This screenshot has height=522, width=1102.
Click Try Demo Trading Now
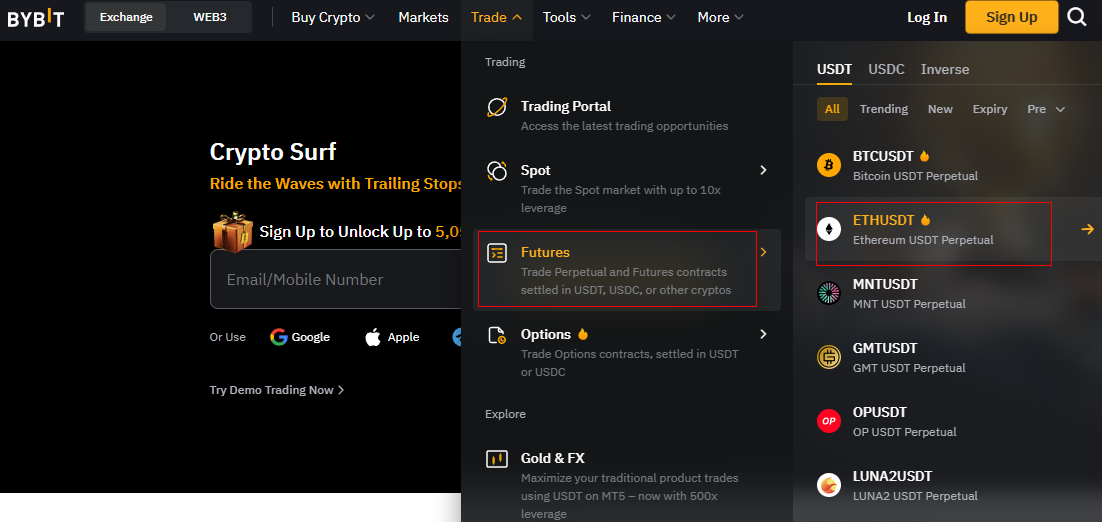(277, 390)
